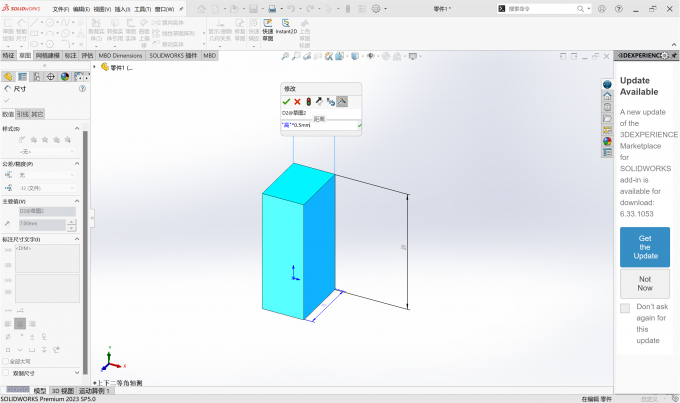This screenshot has height=403, width=680.
Task: Open File Explorer folder icon in task pane
Action: [x=607, y=118]
